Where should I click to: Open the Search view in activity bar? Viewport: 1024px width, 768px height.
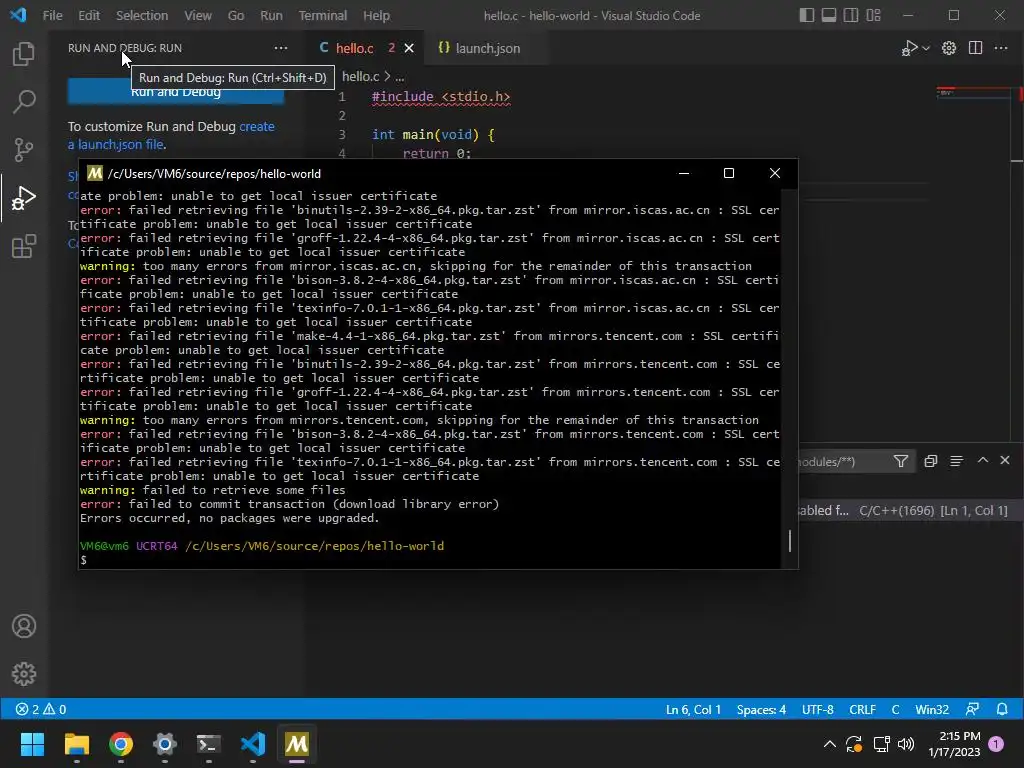[24, 101]
